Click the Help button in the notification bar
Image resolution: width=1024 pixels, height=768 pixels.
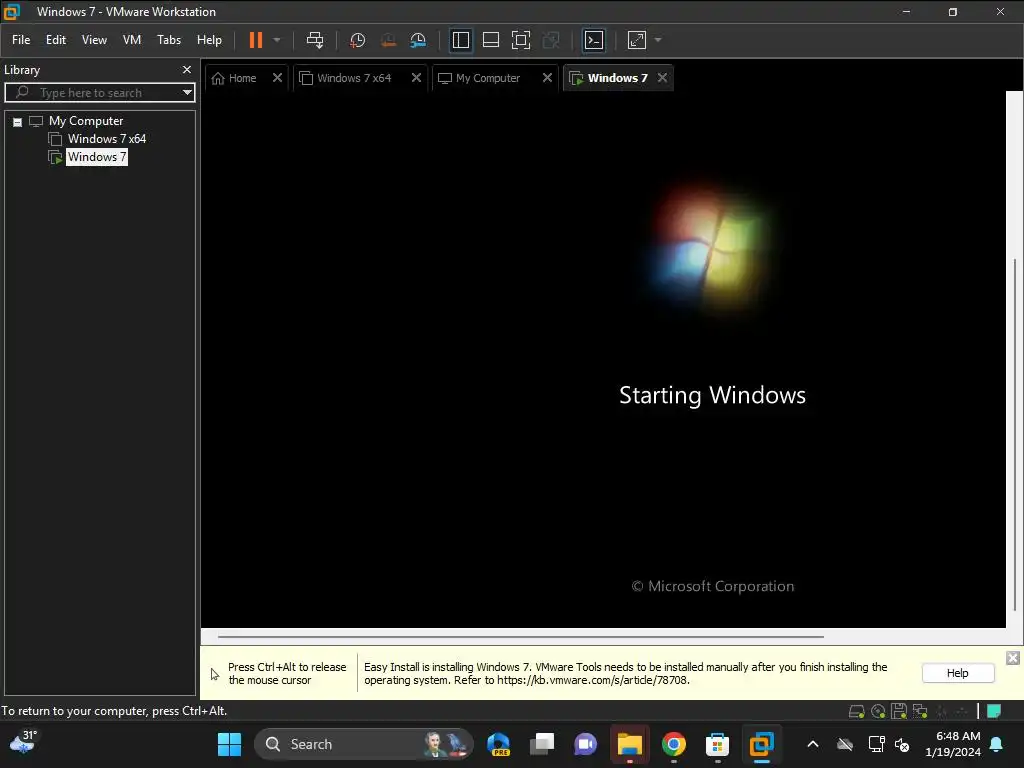[x=957, y=673]
